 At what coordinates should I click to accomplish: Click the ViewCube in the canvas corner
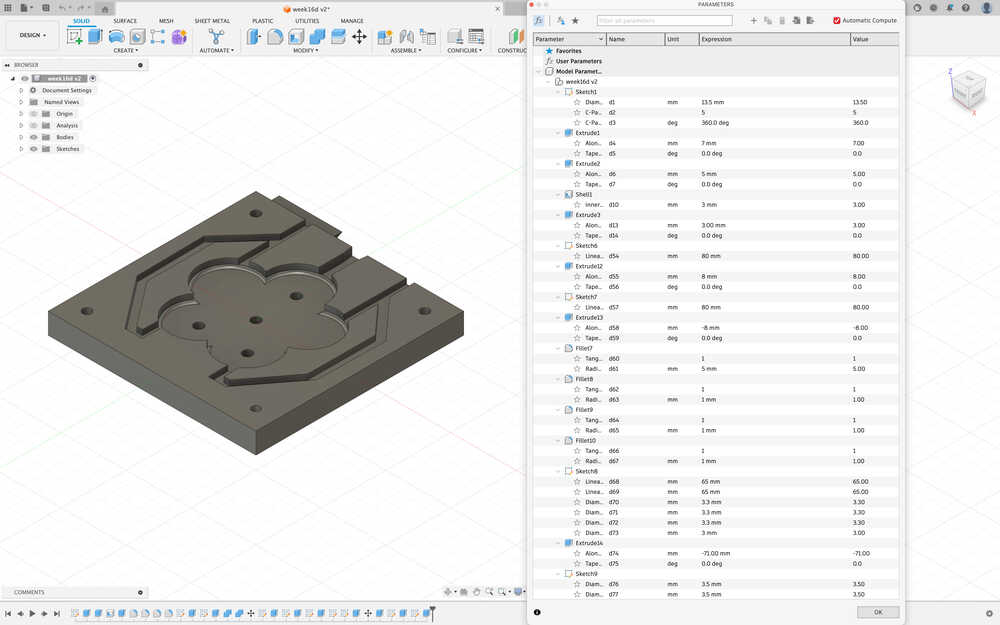pos(968,90)
